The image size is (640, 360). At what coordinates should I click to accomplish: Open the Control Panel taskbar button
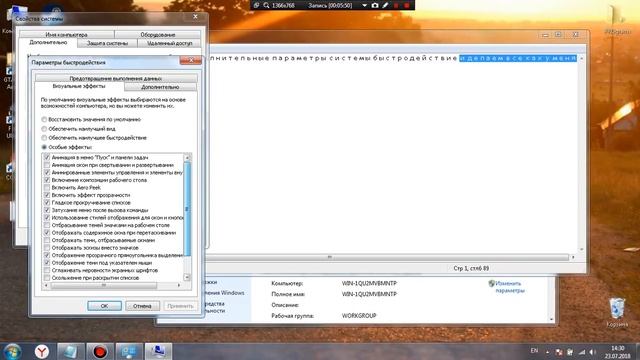tap(129, 351)
